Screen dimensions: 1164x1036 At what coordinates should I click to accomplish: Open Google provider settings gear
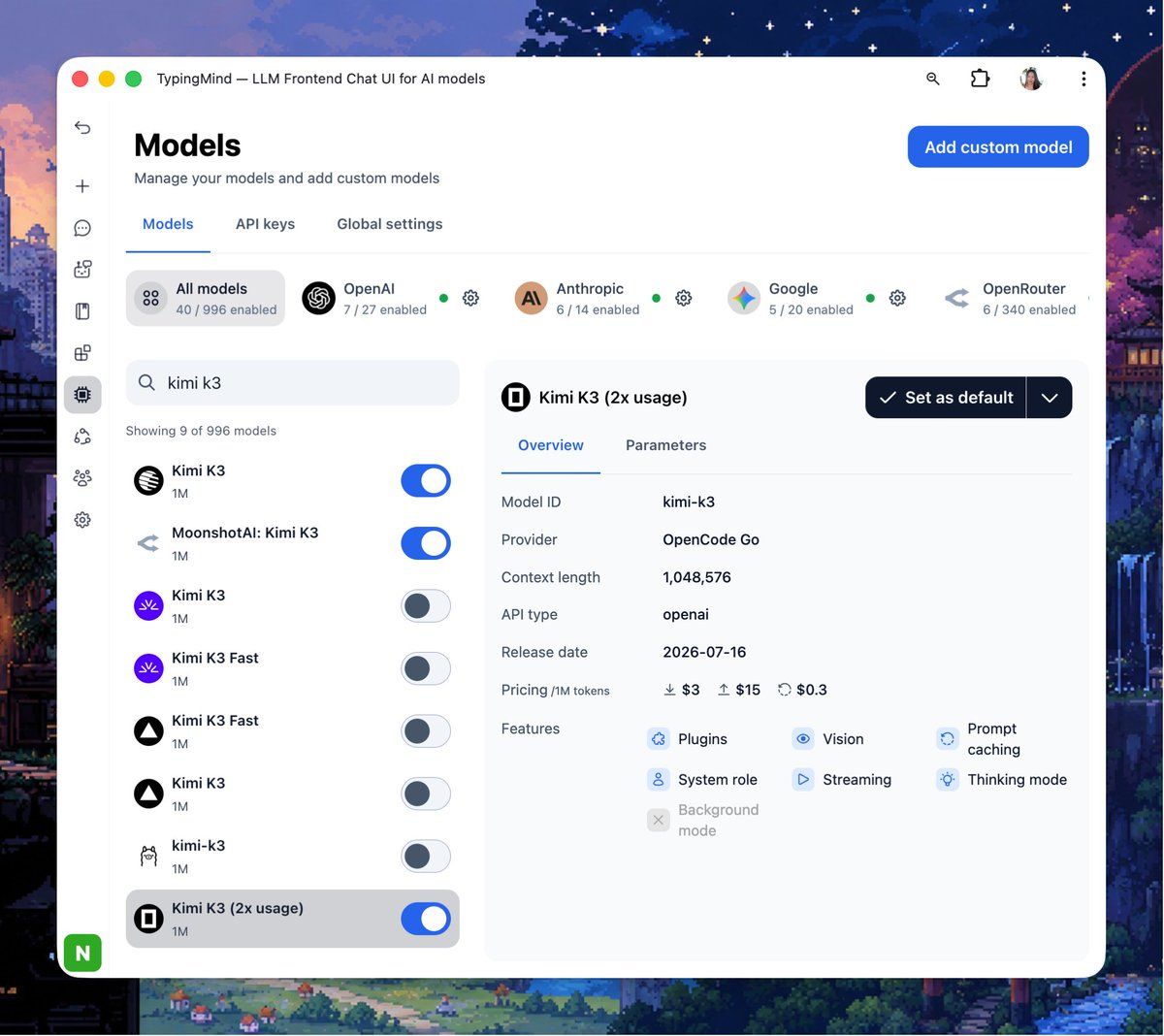pos(898,298)
